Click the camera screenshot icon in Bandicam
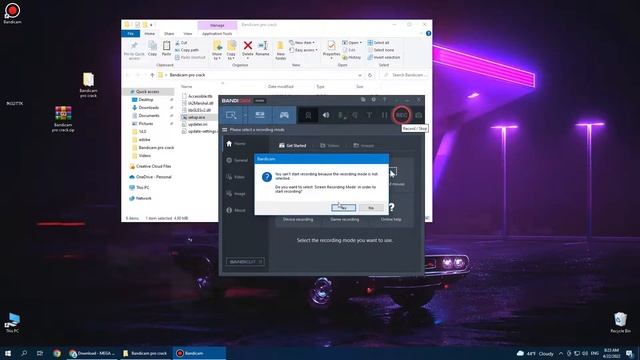Image resolution: width=640 pixels, height=360 pixels. pos(418,116)
